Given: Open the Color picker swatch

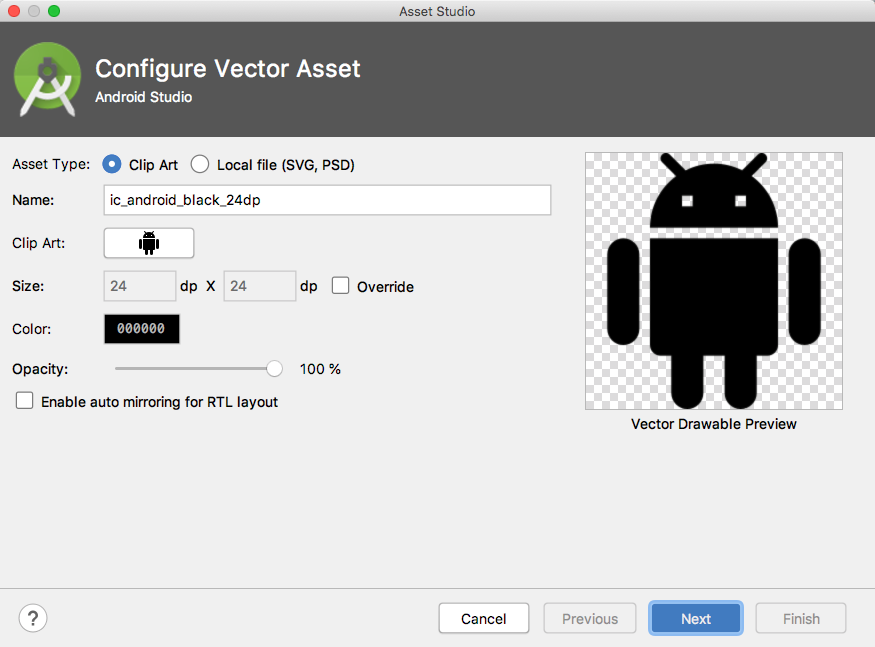Looking at the screenshot, I should point(141,328).
